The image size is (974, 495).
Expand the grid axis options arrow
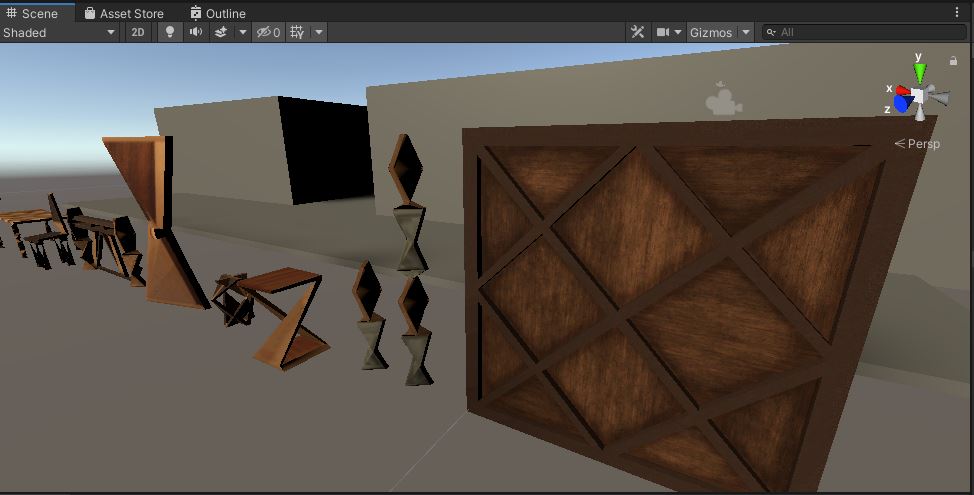[319, 32]
